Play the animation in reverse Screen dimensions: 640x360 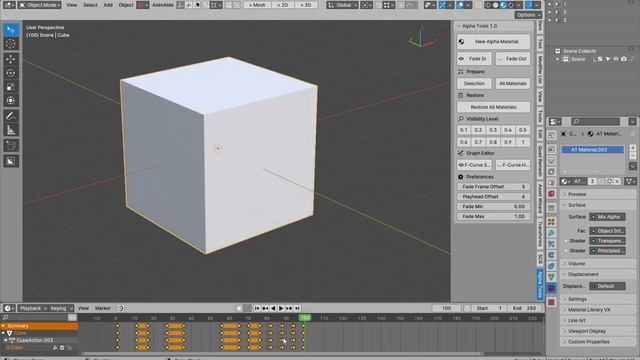click(273, 308)
